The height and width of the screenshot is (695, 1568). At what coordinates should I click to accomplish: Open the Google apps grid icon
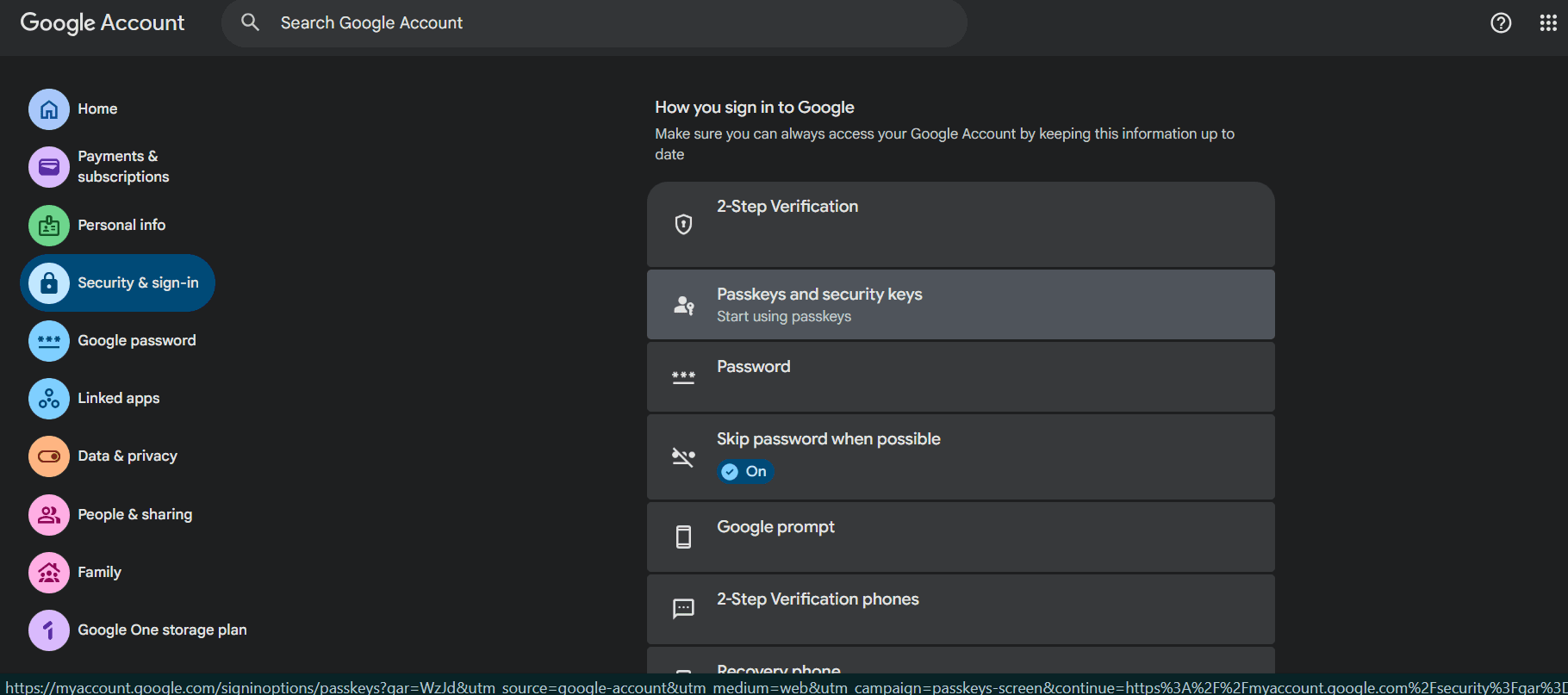pyautogui.click(x=1548, y=23)
